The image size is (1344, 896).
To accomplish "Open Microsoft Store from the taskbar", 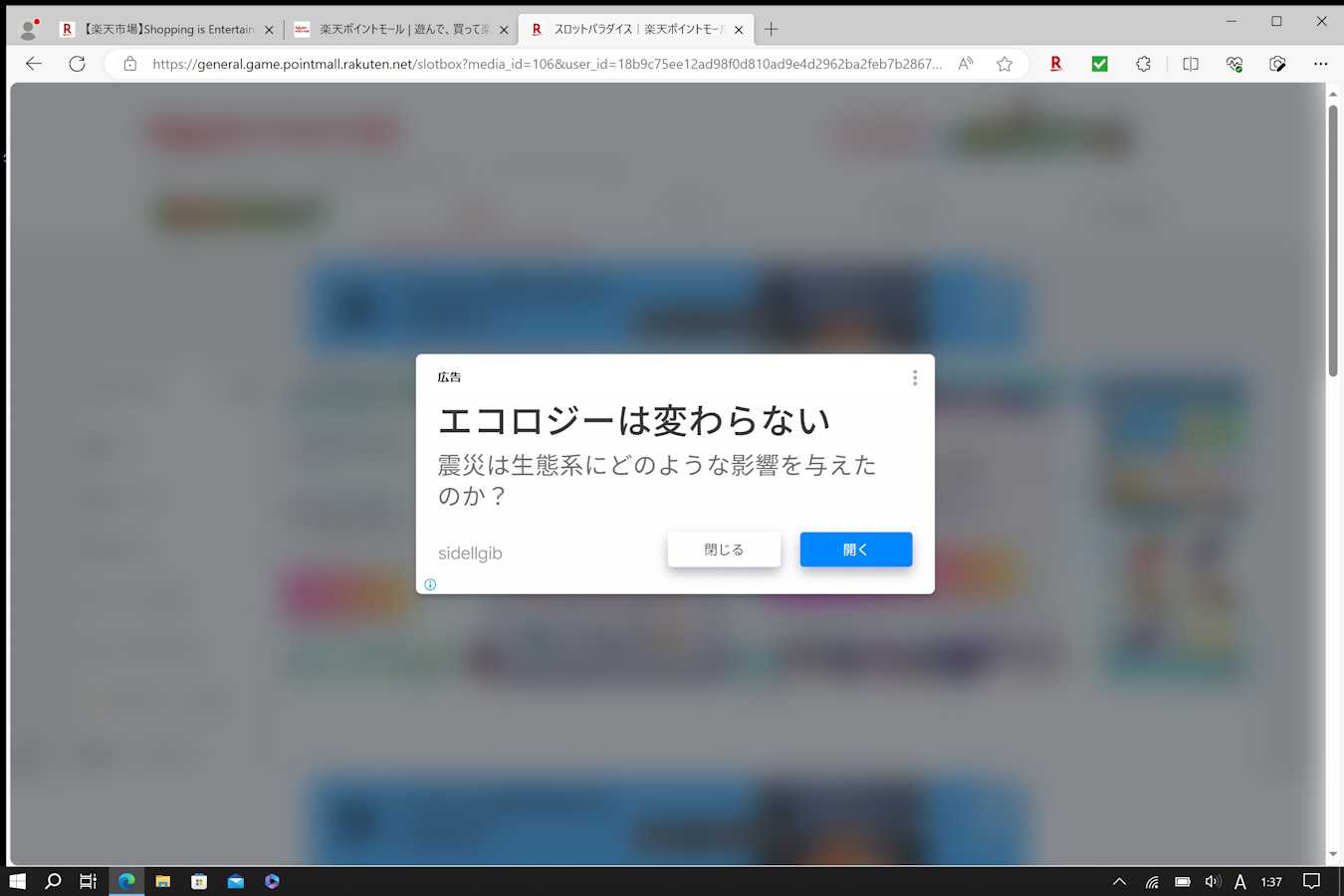I will 199,881.
